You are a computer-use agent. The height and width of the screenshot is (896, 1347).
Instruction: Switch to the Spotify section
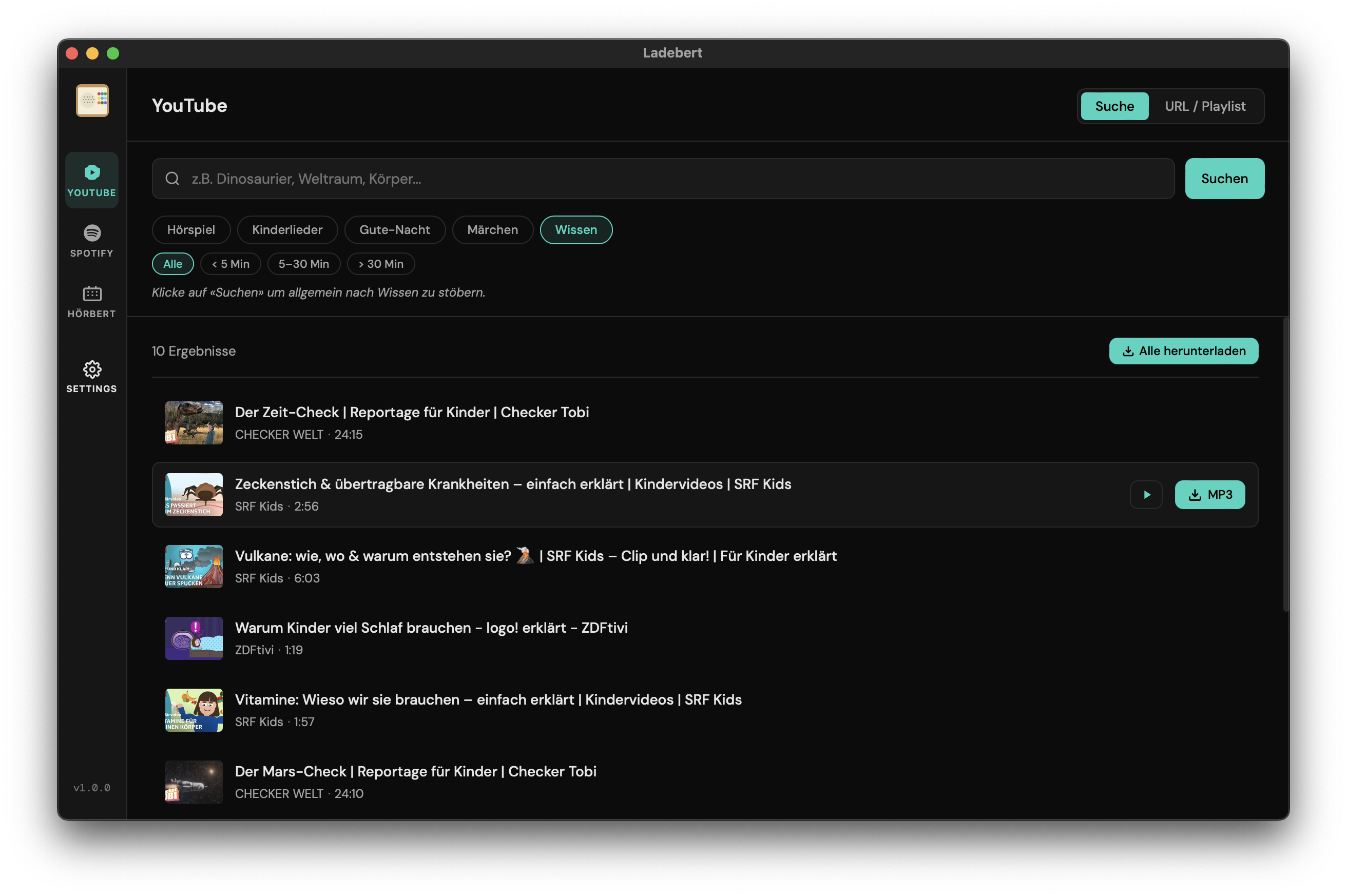point(91,241)
